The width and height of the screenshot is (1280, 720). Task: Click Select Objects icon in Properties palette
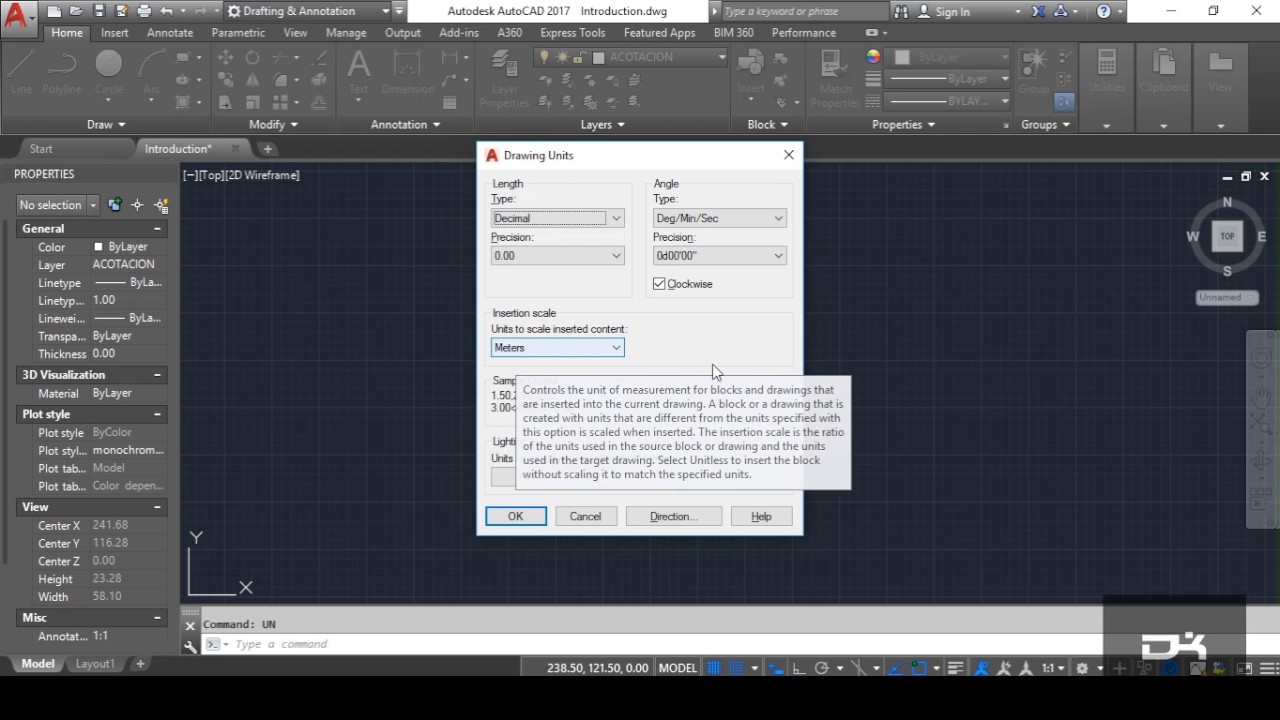tap(138, 204)
